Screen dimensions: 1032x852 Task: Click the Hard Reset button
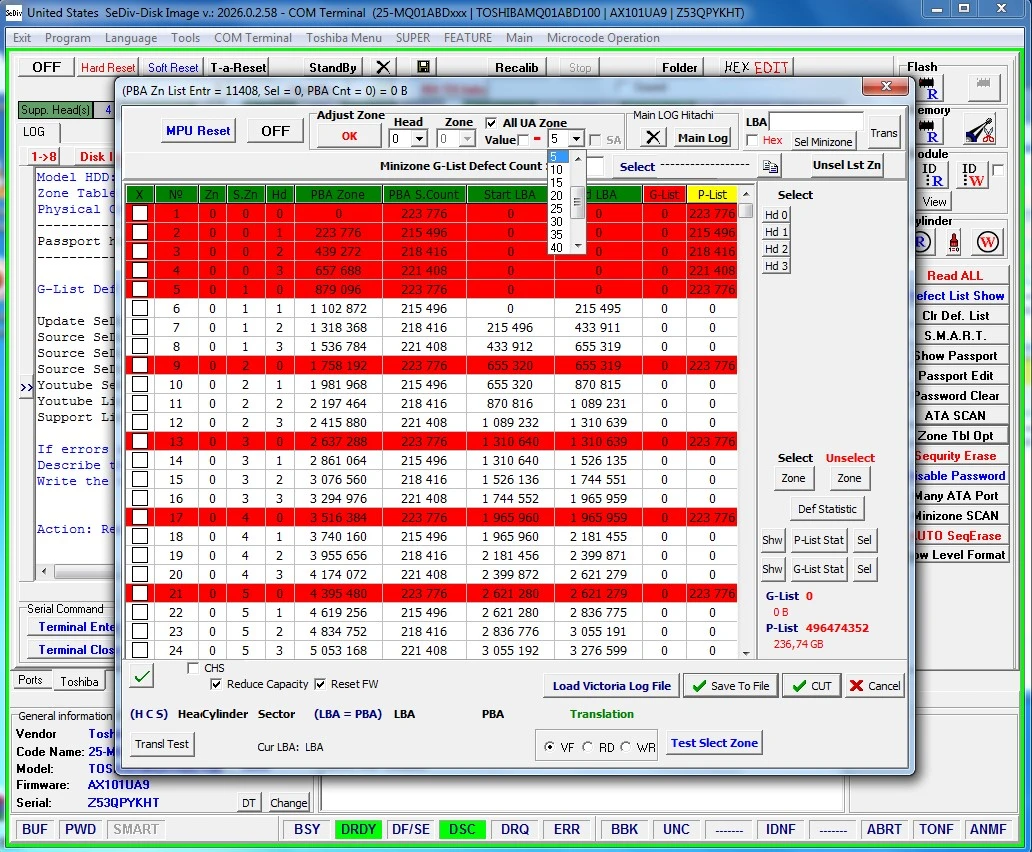click(108, 67)
